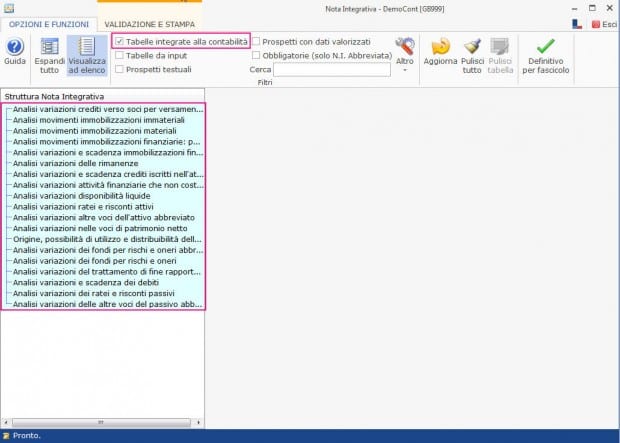The image size is (620, 443).
Task: Switch to Validazione e Stampa tab
Action: pyautogui.click(x=149, y=25)
